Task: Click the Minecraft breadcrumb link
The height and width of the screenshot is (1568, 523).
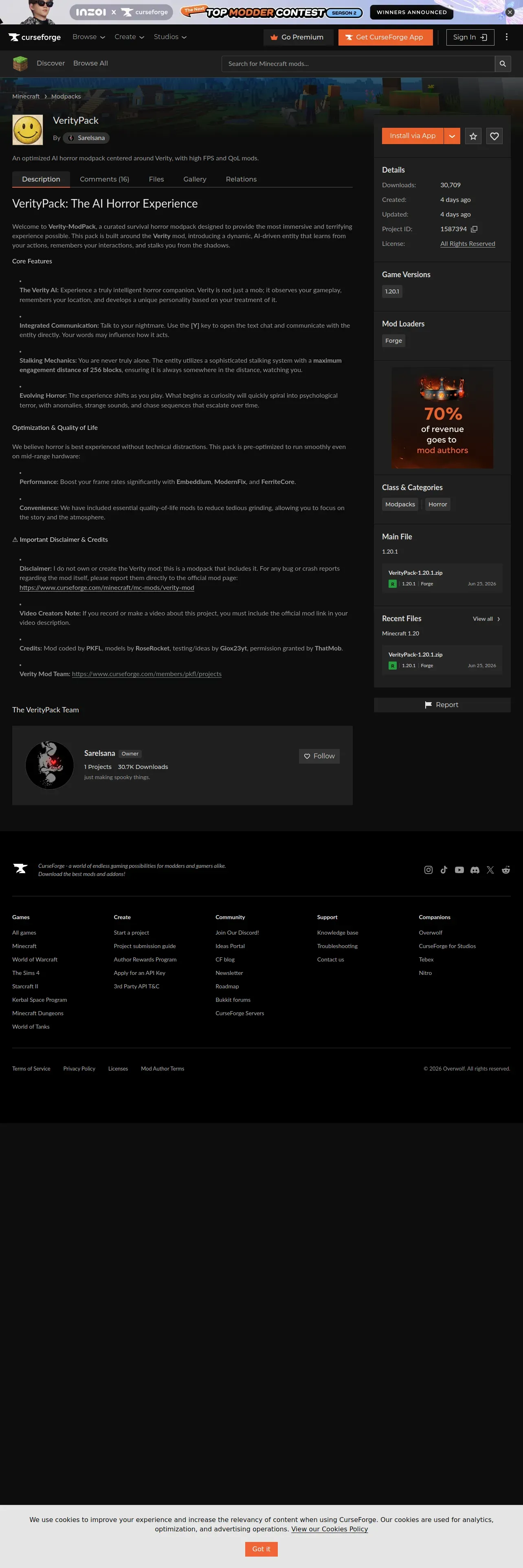Action: pyautogui.click(x=26, y=97)
